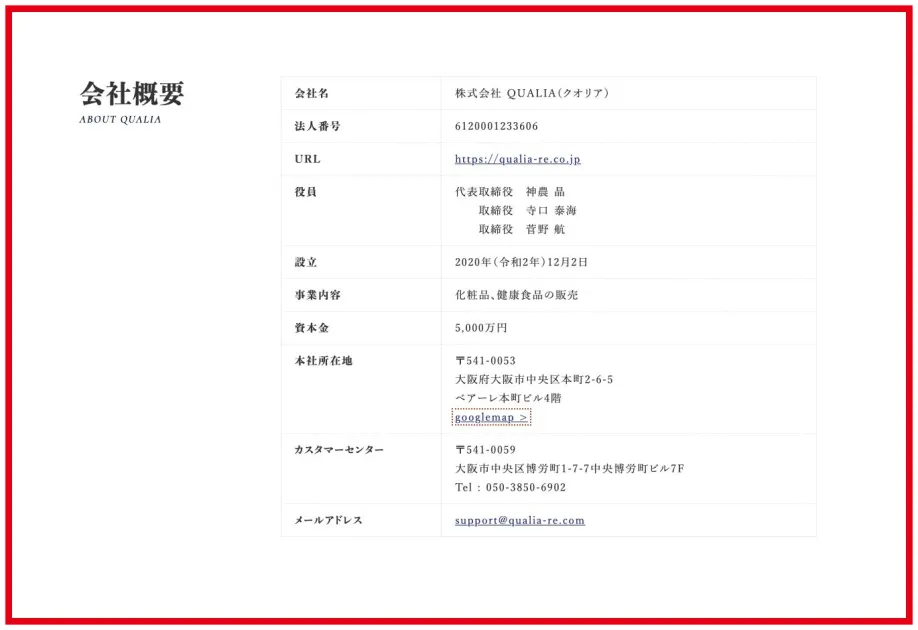918x630 pixels.
Task: Select 化粧品、健康食品の販売 text
Action: coord(516,295)
